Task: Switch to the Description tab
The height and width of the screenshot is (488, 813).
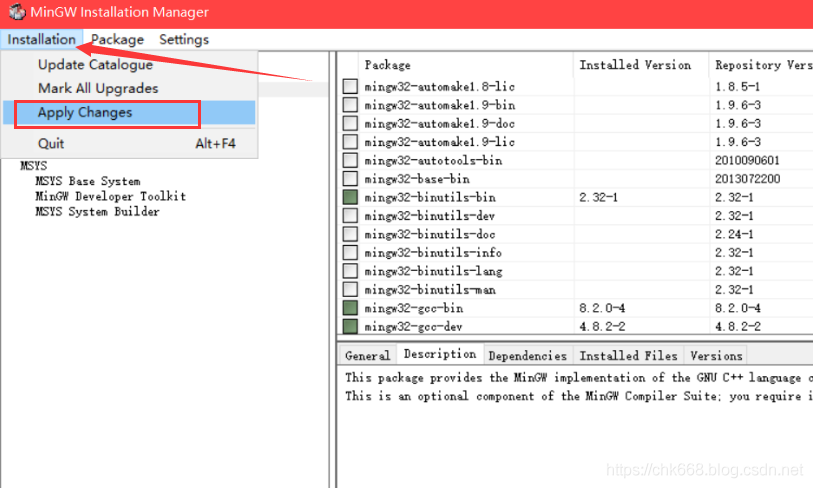Action: pos(440,354)
